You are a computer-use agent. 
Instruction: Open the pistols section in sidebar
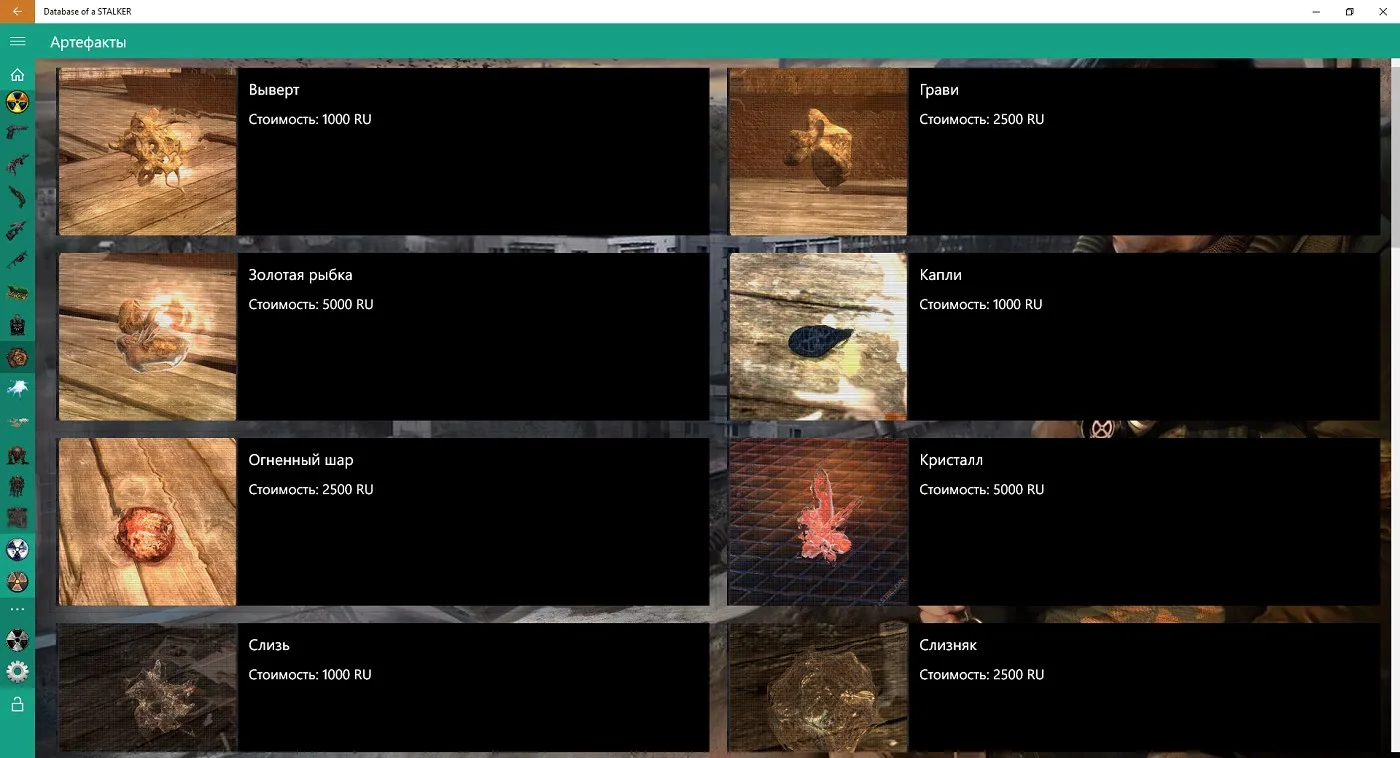point(17,132)
